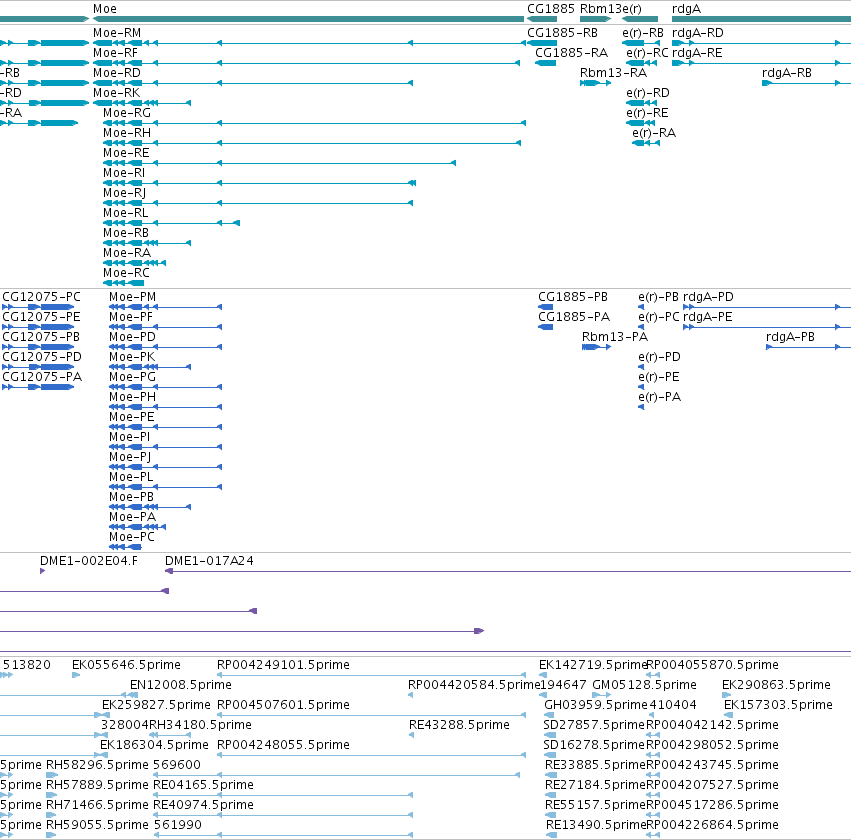Click transcript Moe-RI
Screen dimensions: 851x840
[124, 173]
